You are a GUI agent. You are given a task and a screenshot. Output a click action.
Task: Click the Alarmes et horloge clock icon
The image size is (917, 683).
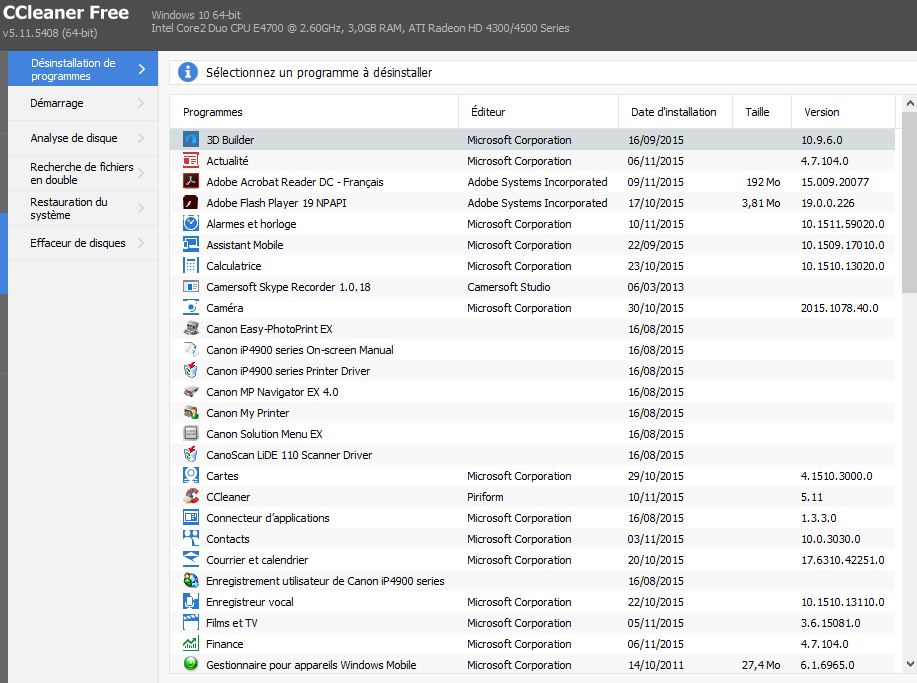[191, 223]
